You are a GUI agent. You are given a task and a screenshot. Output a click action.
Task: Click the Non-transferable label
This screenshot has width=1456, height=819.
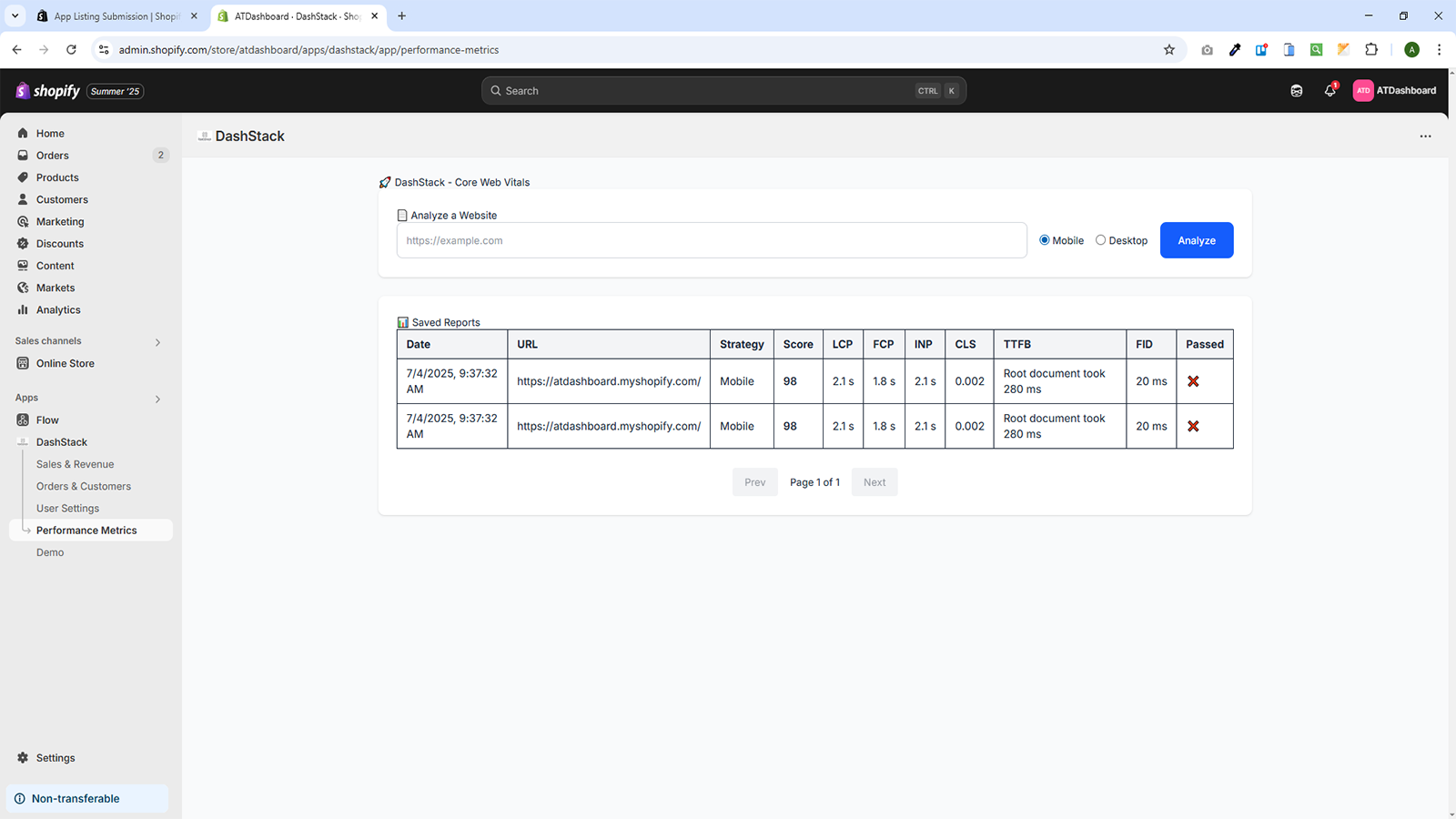[x=76, y=799]
